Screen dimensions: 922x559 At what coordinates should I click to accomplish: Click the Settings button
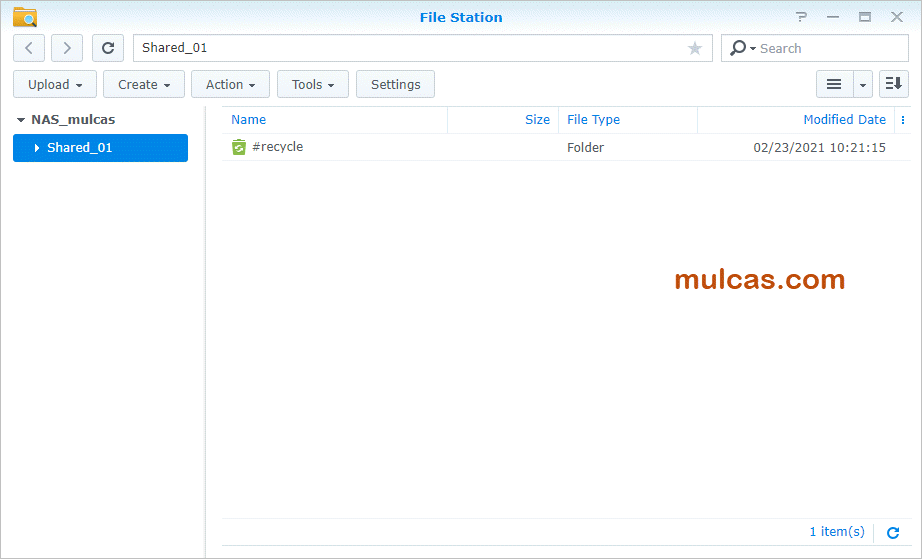395,85
